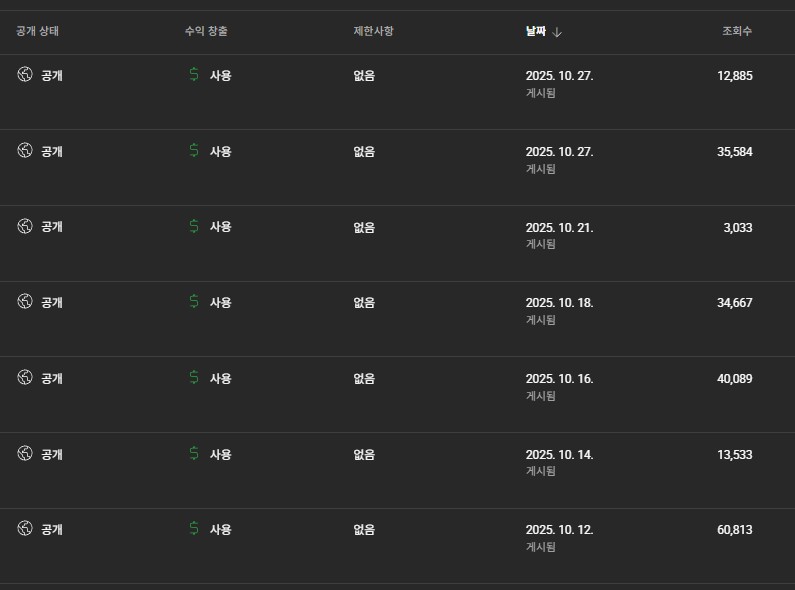Click globe icon in 3,033 views row
This screenshot has width=795, height=590.
(25, 226)
